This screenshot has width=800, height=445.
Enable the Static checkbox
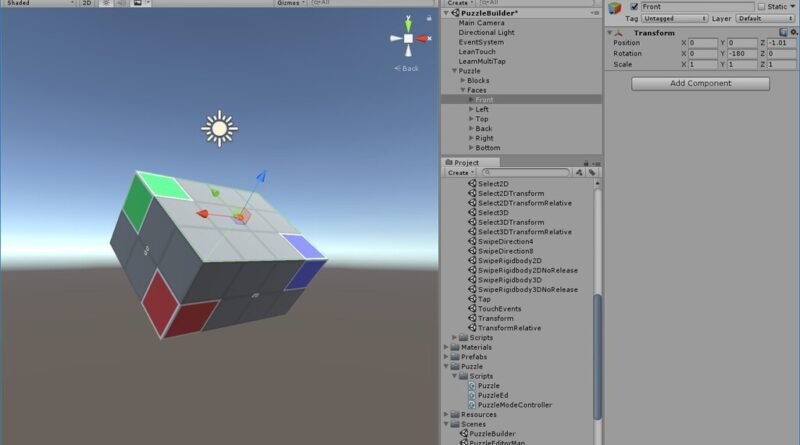[761, 7]
